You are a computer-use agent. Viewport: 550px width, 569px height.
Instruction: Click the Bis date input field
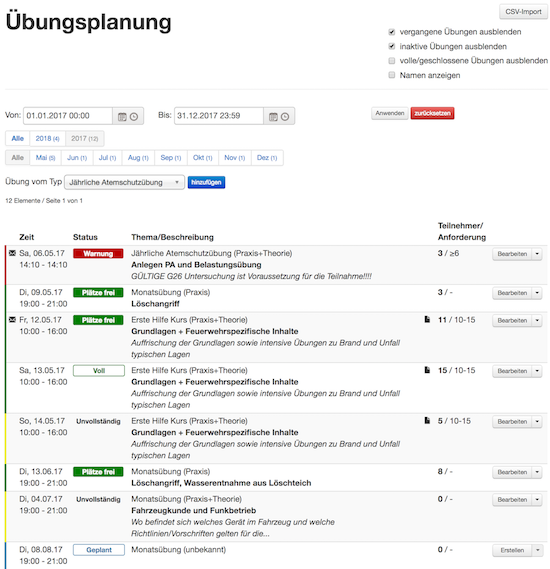[219, 116]
